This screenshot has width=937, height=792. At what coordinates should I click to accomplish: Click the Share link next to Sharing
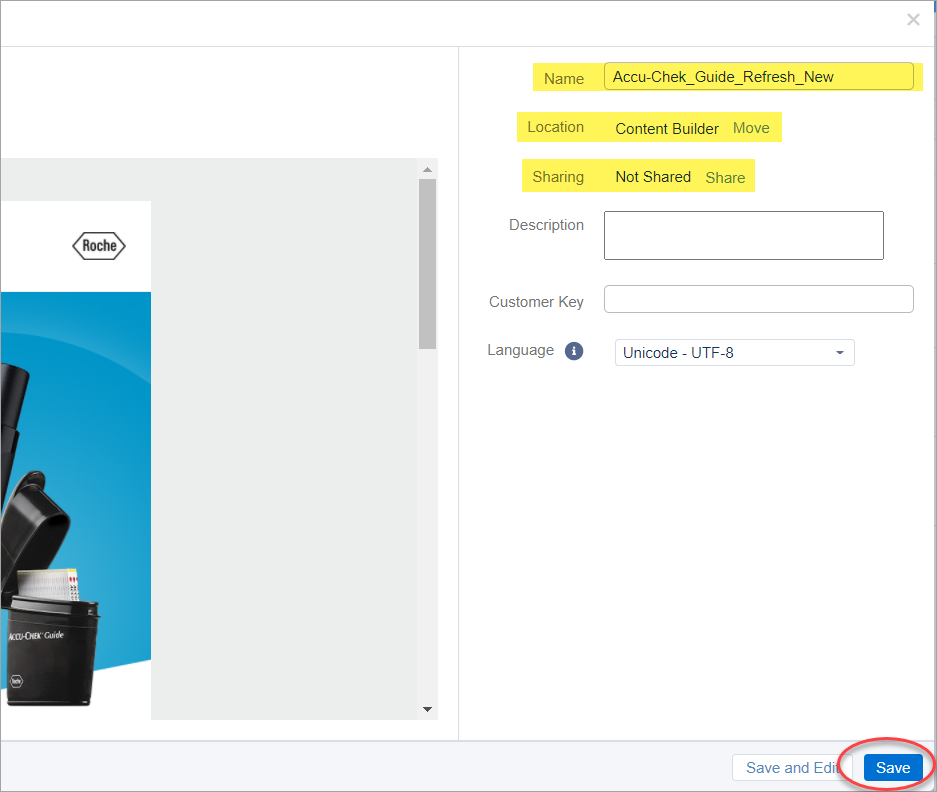pos(725,178)
